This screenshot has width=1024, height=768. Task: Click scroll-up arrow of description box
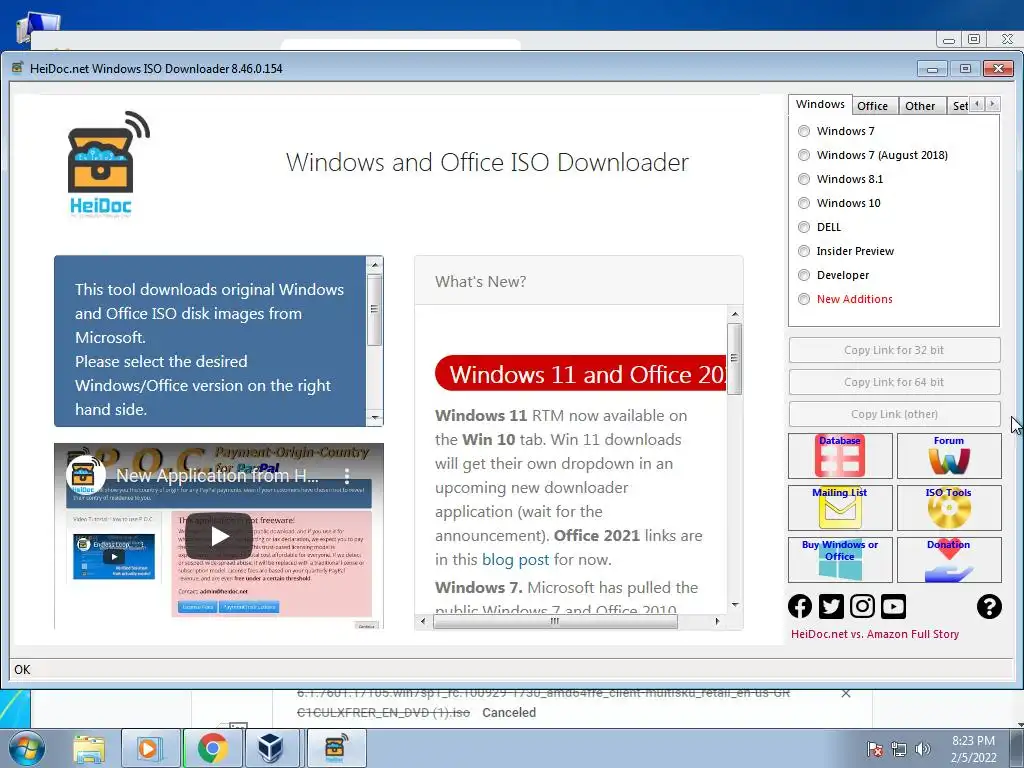[x=374, y=265]
